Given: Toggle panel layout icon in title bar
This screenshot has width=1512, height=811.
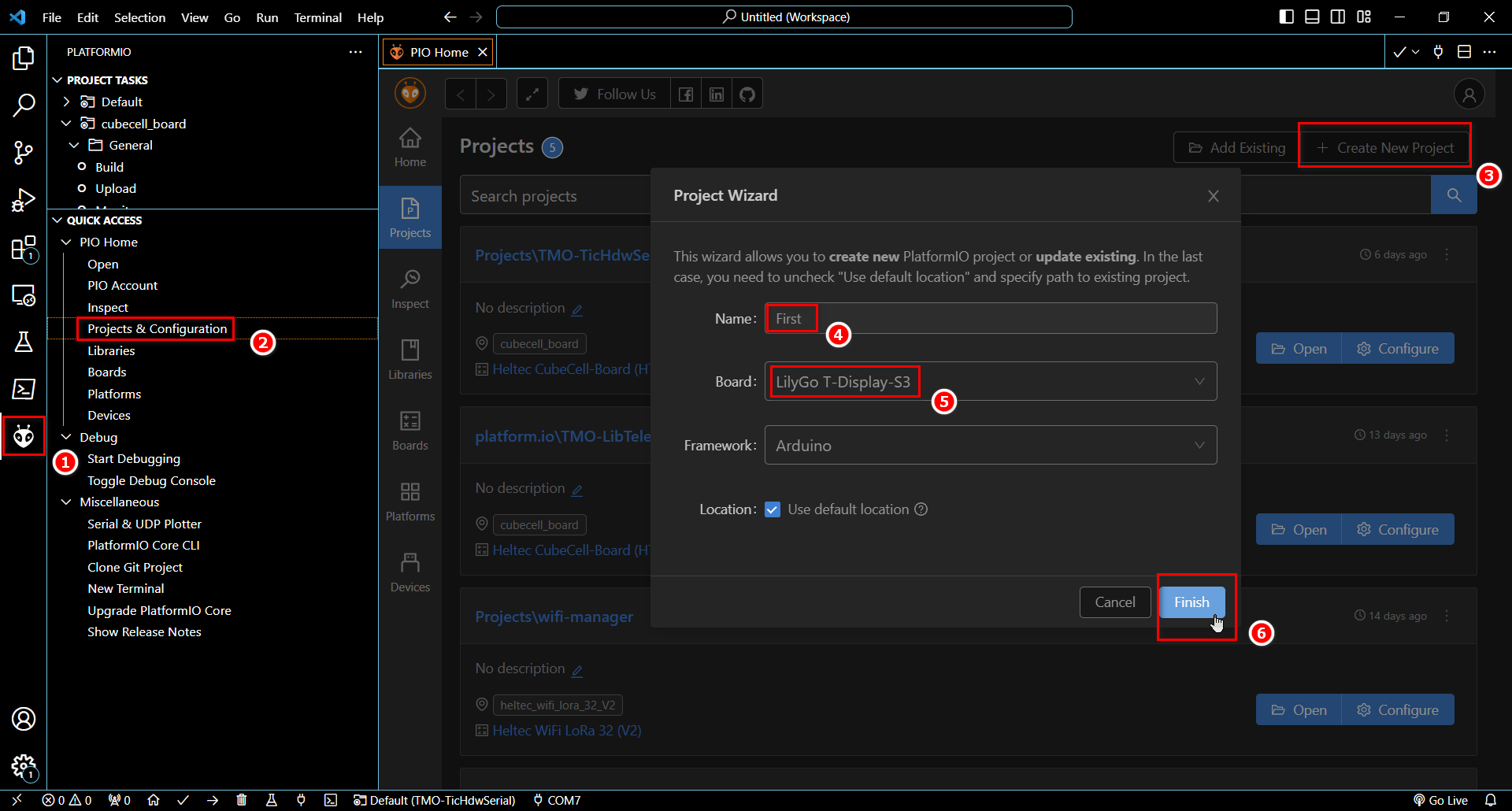Looking at the screenshot, I should [x=1312, y=17].
